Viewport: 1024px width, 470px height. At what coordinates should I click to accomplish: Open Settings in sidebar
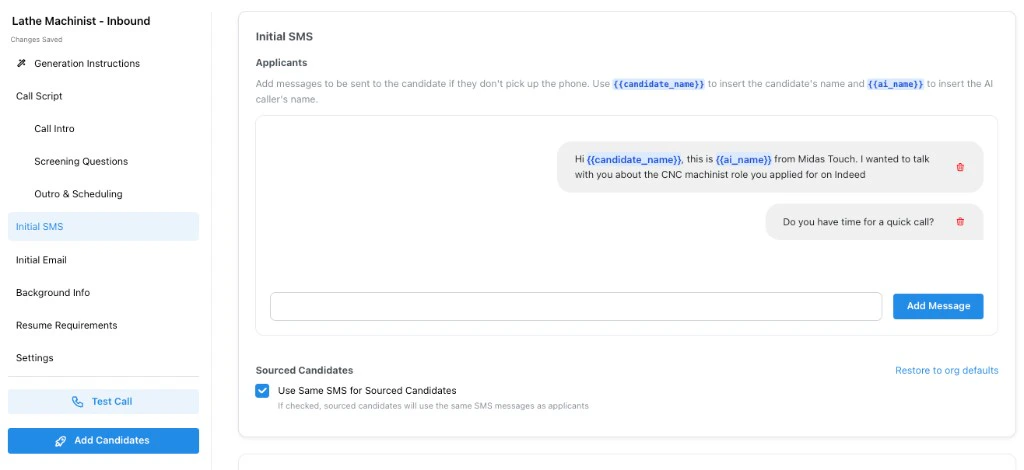35,358
